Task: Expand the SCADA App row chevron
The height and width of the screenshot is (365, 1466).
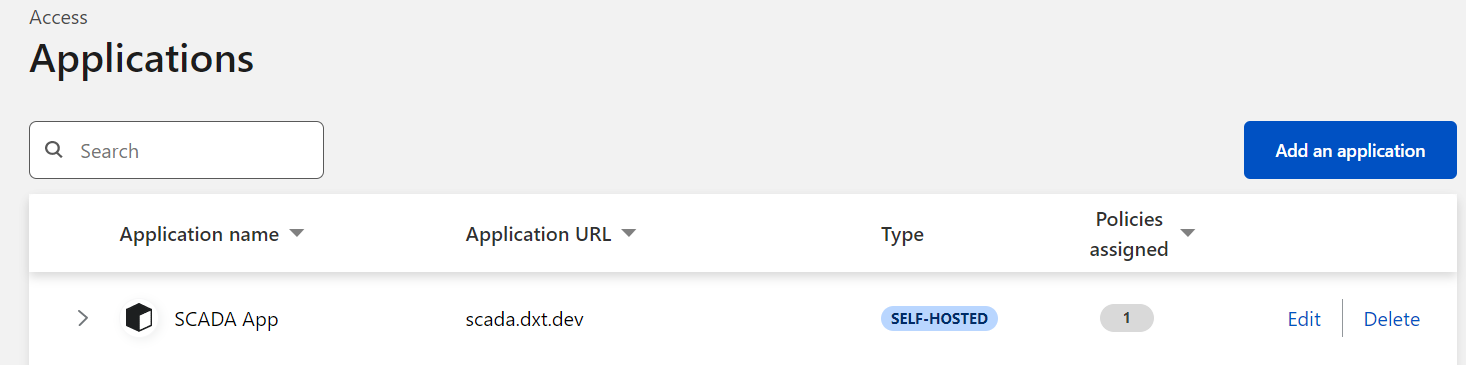Action: pos(83,319)
